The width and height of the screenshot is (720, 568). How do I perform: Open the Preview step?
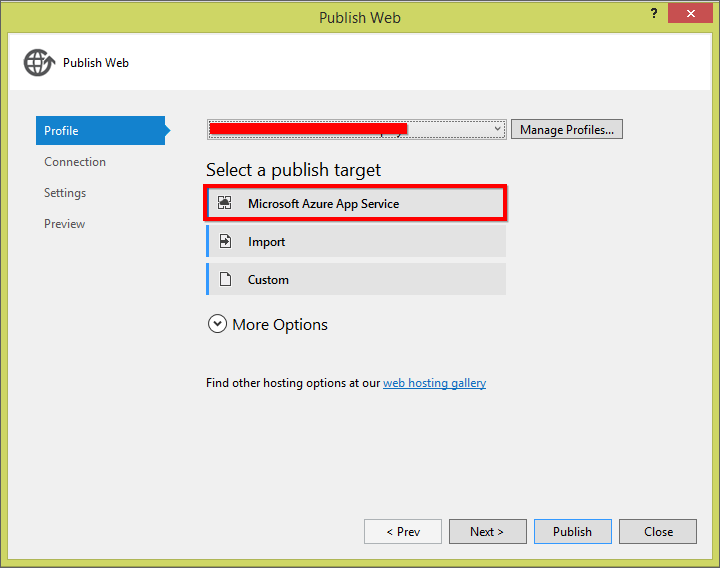[x=64, y=224]
